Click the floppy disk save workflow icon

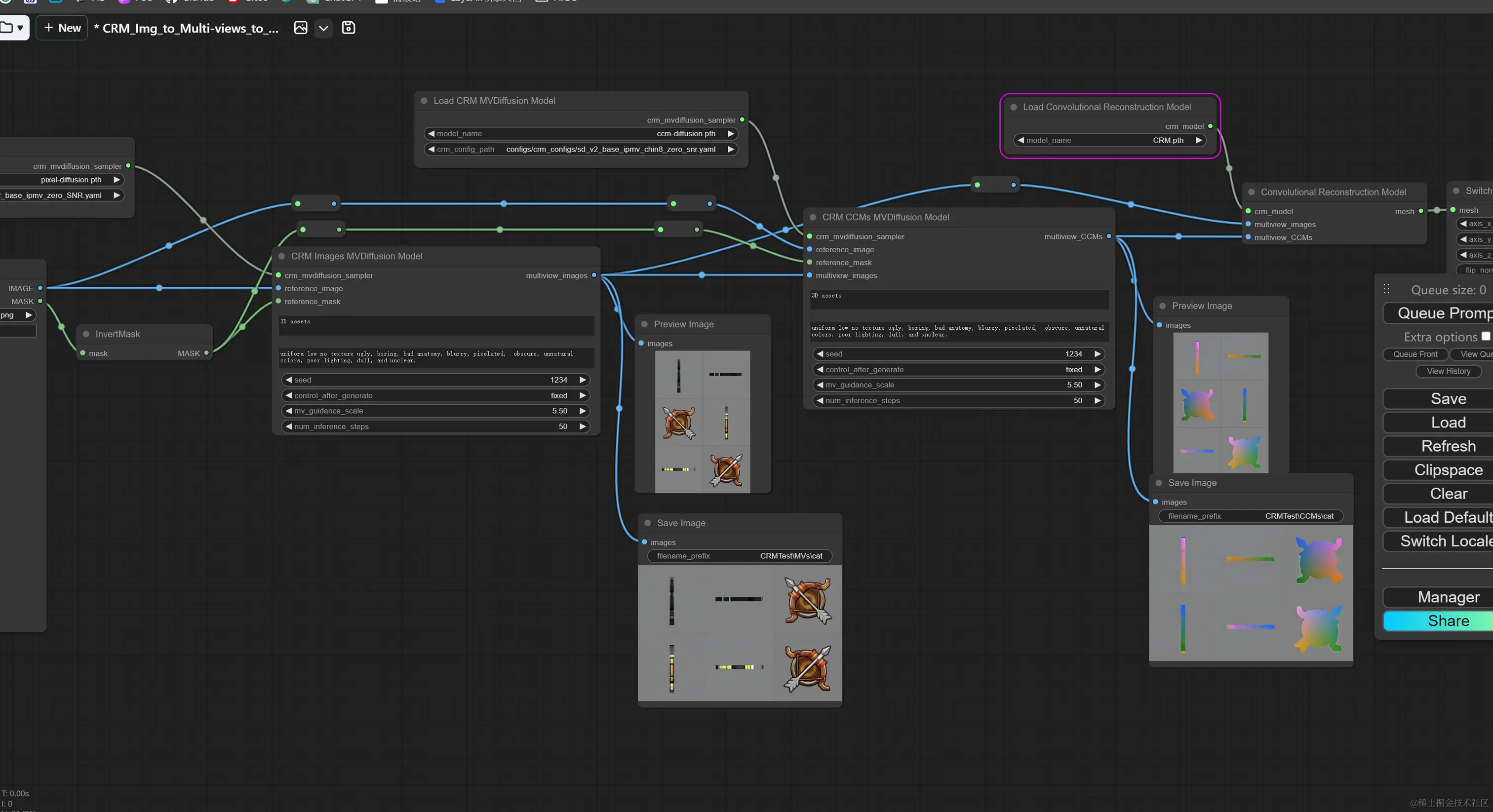(349, 28)
